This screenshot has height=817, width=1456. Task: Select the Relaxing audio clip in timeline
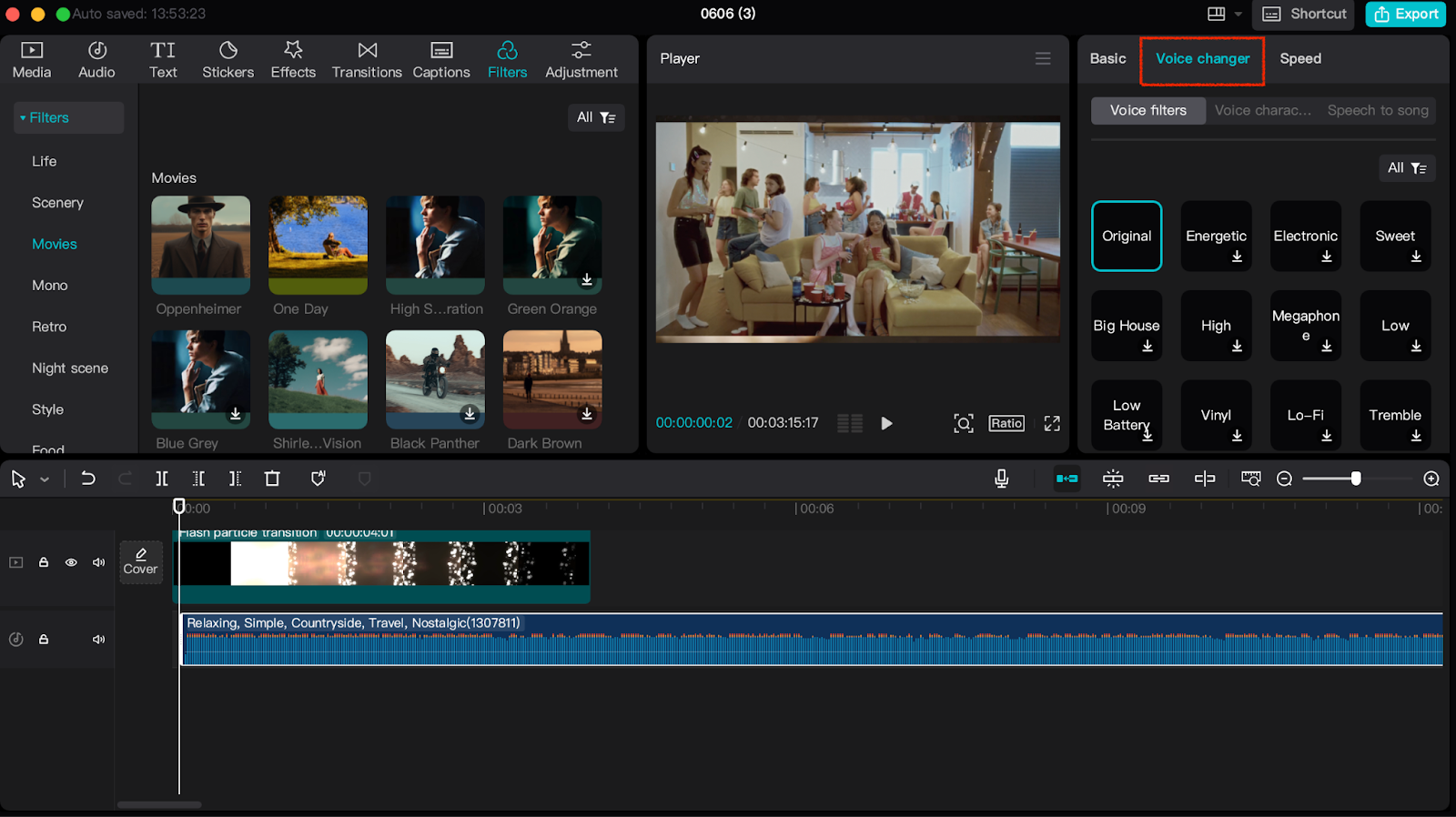coord(812,640)
